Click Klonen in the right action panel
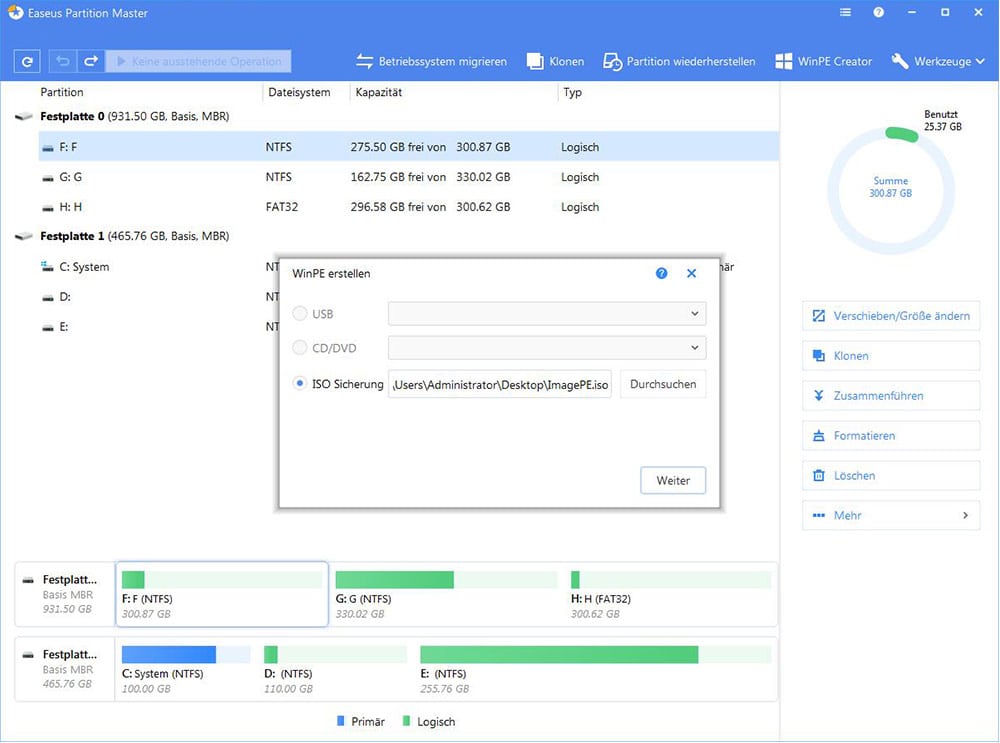Screen dimensions: 1000x743 890,356
